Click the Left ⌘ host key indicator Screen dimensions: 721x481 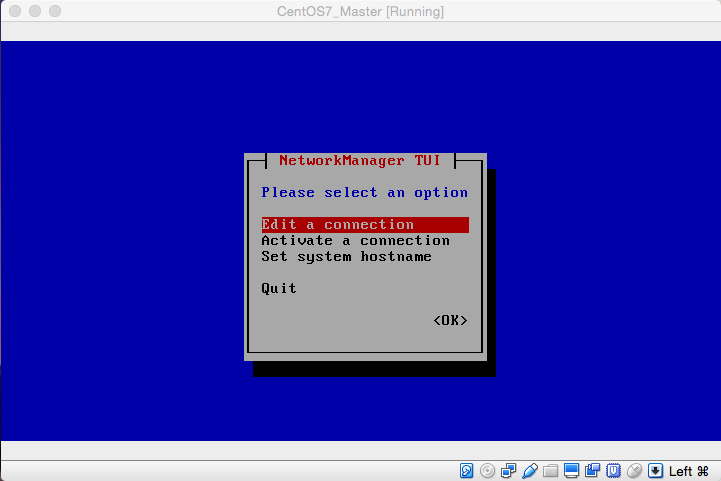[x=689, y=471]
